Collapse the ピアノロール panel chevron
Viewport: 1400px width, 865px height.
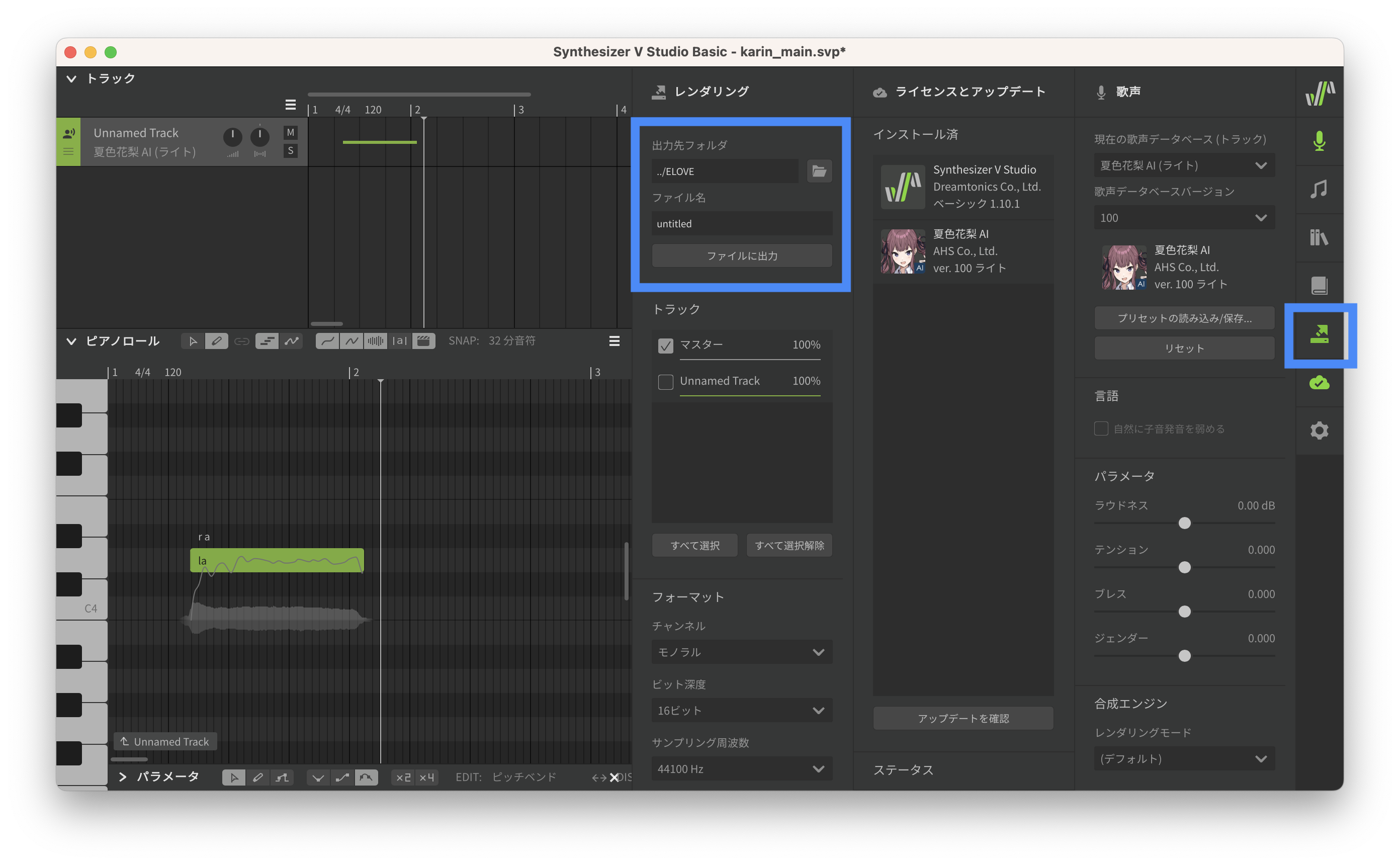click(71, 341)
